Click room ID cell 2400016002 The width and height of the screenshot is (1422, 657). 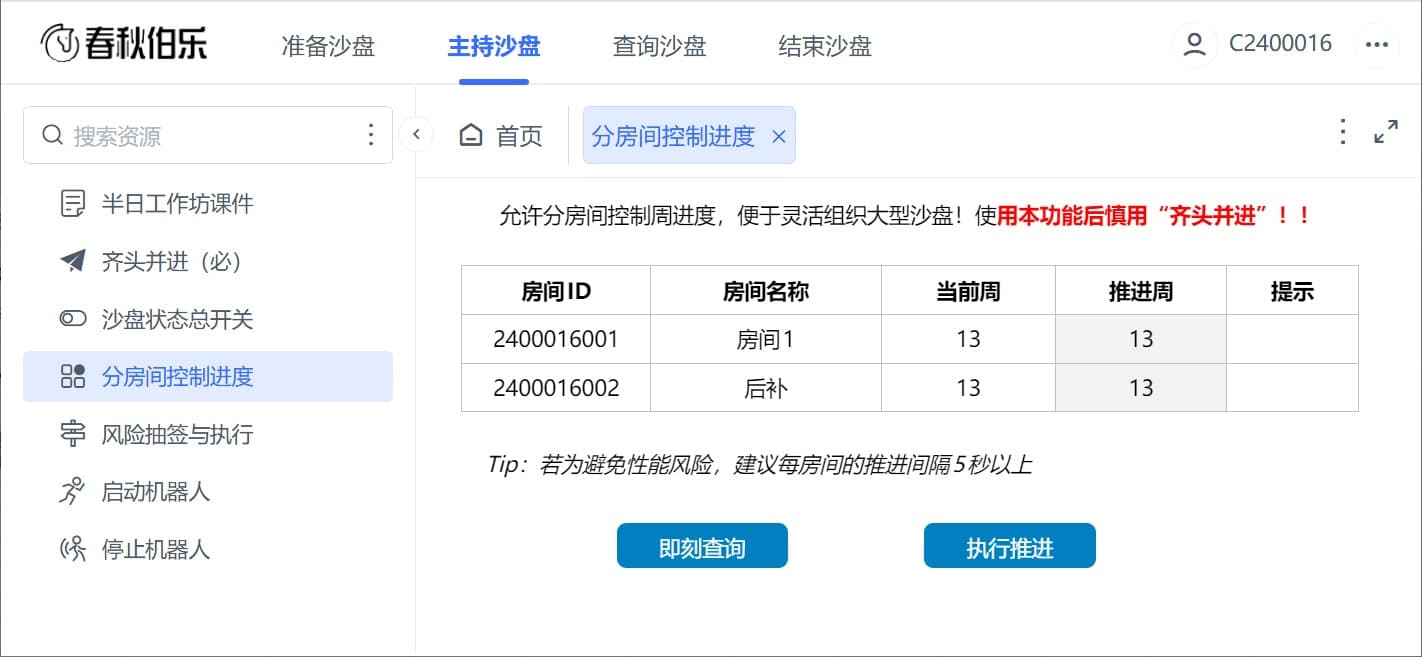[556, 387]
